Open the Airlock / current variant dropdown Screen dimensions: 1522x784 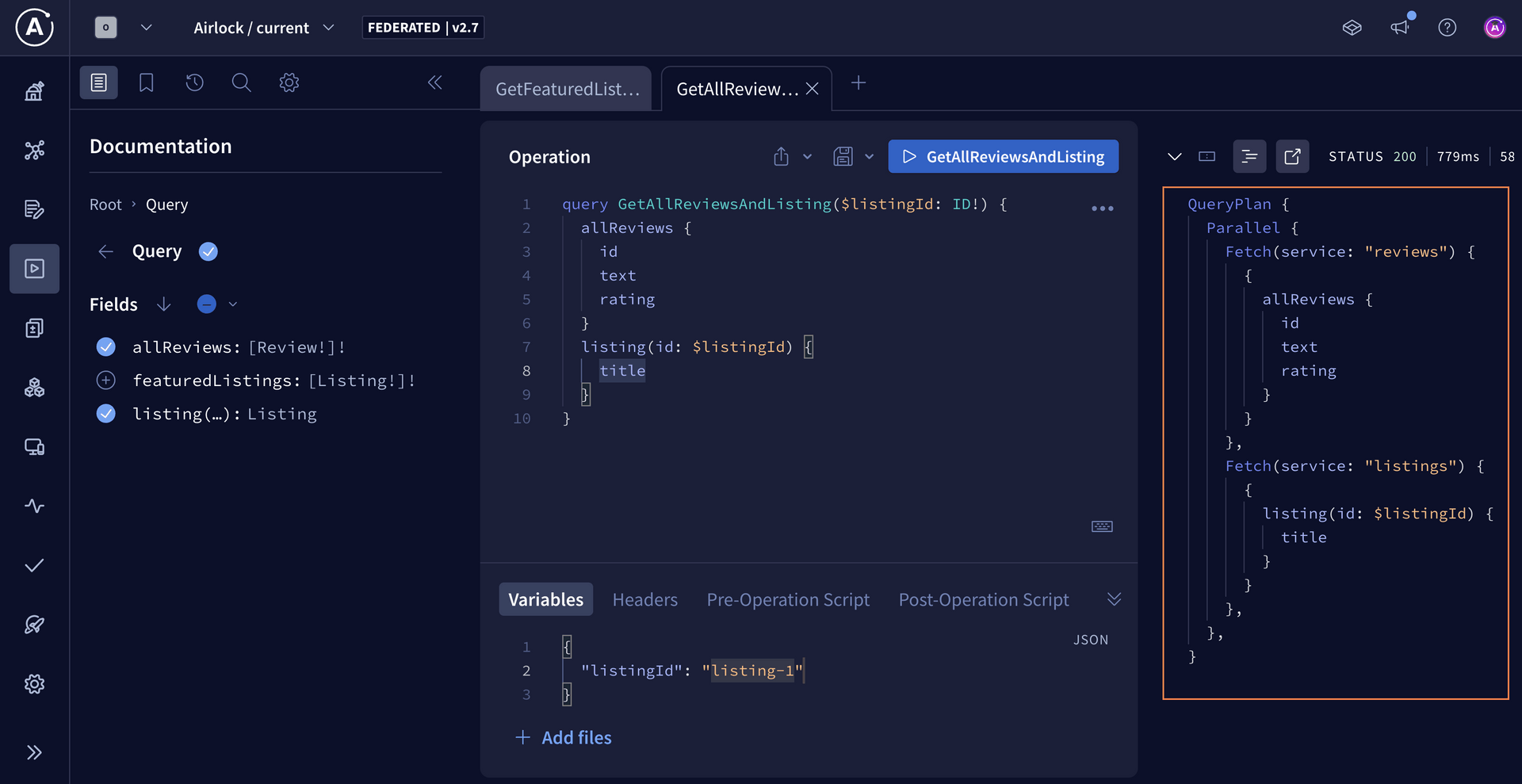click(x=330, y=27)
